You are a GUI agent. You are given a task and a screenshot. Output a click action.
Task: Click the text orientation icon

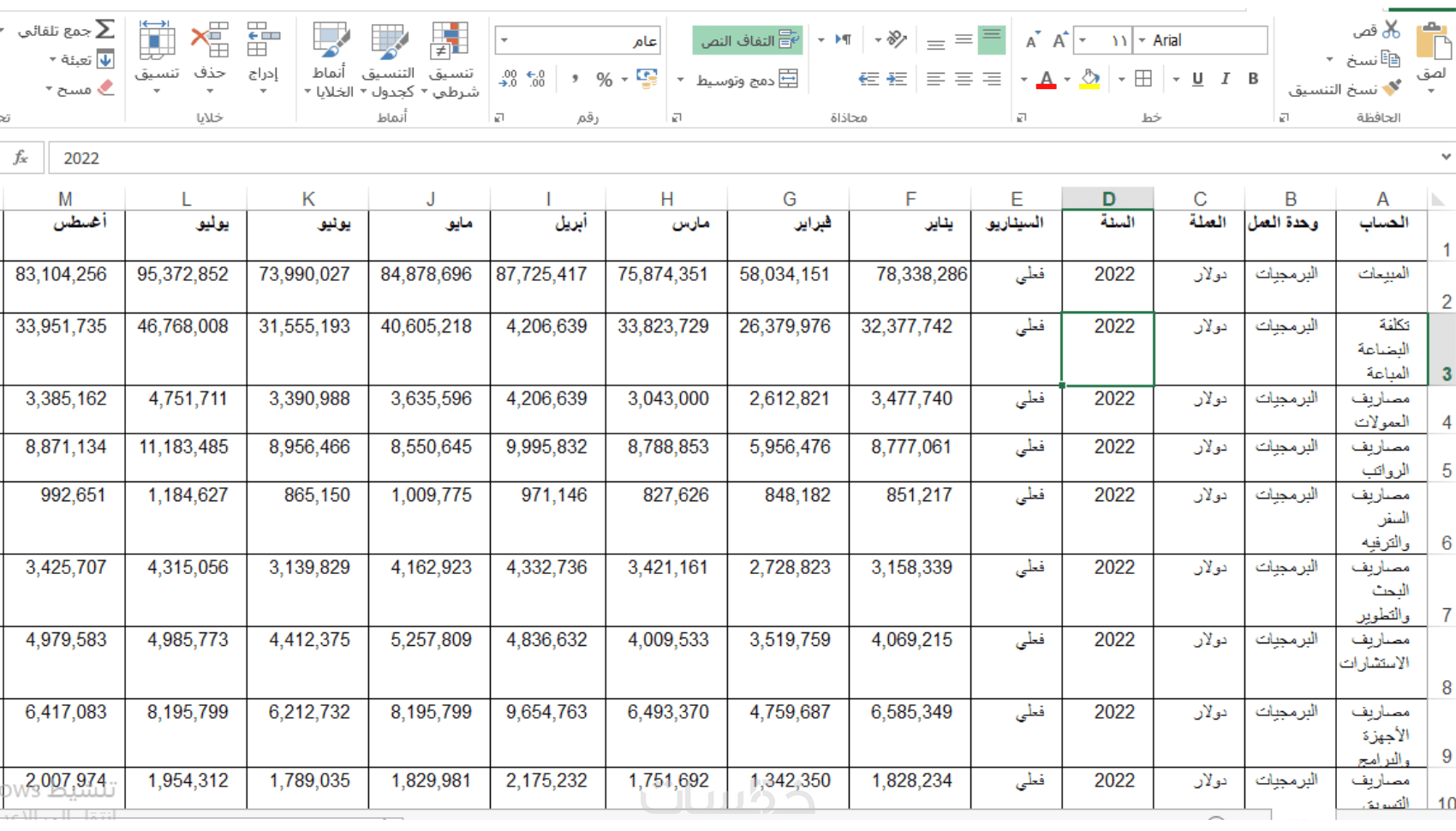pyautogui.click(x=897, y=39)
